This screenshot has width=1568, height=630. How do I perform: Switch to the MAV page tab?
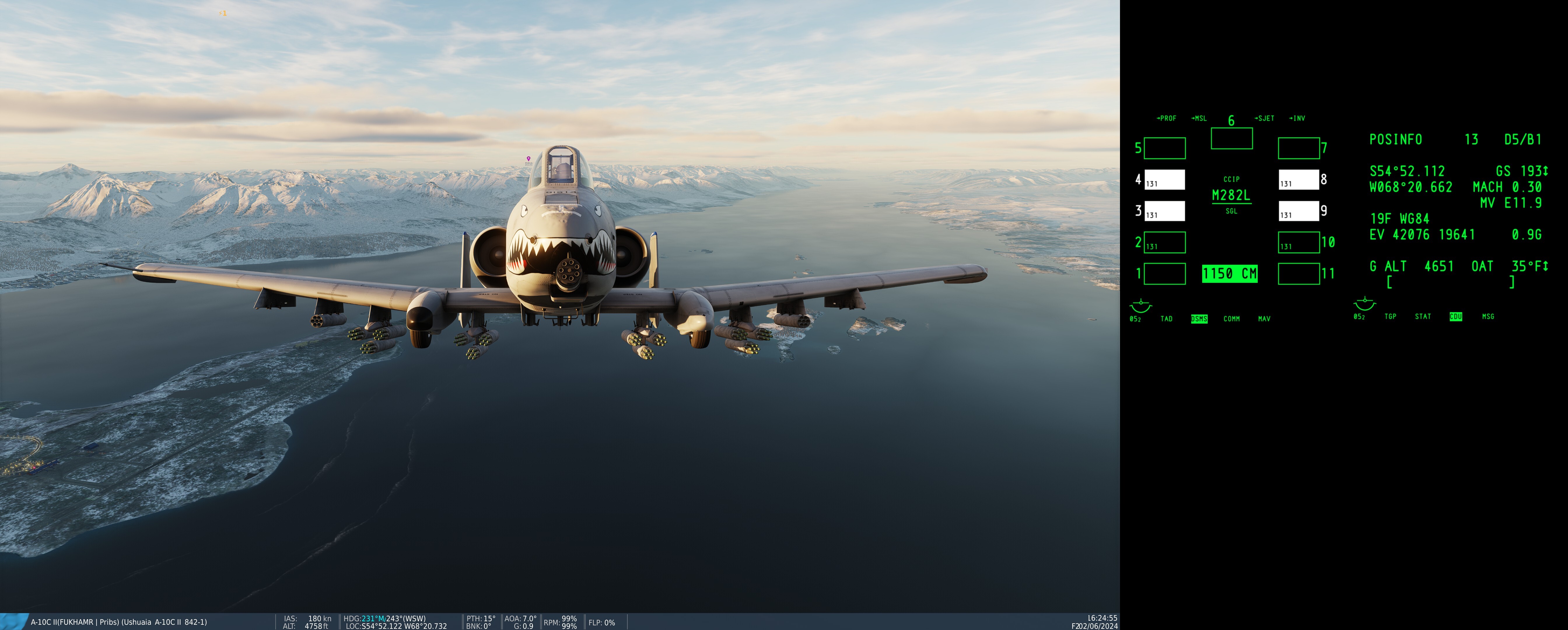coord(1264,319)
